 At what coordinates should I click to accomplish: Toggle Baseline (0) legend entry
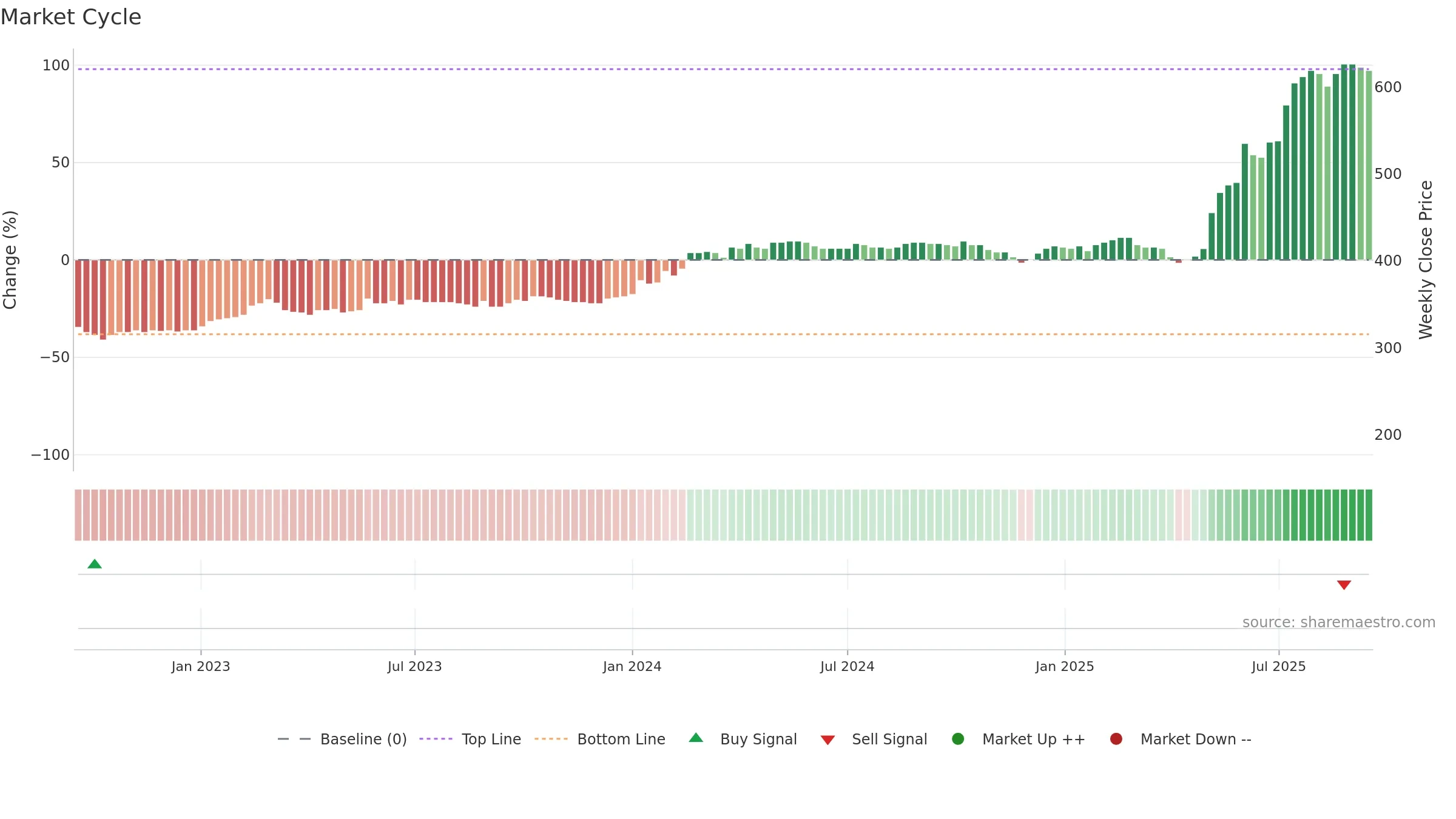pos(342,739)
